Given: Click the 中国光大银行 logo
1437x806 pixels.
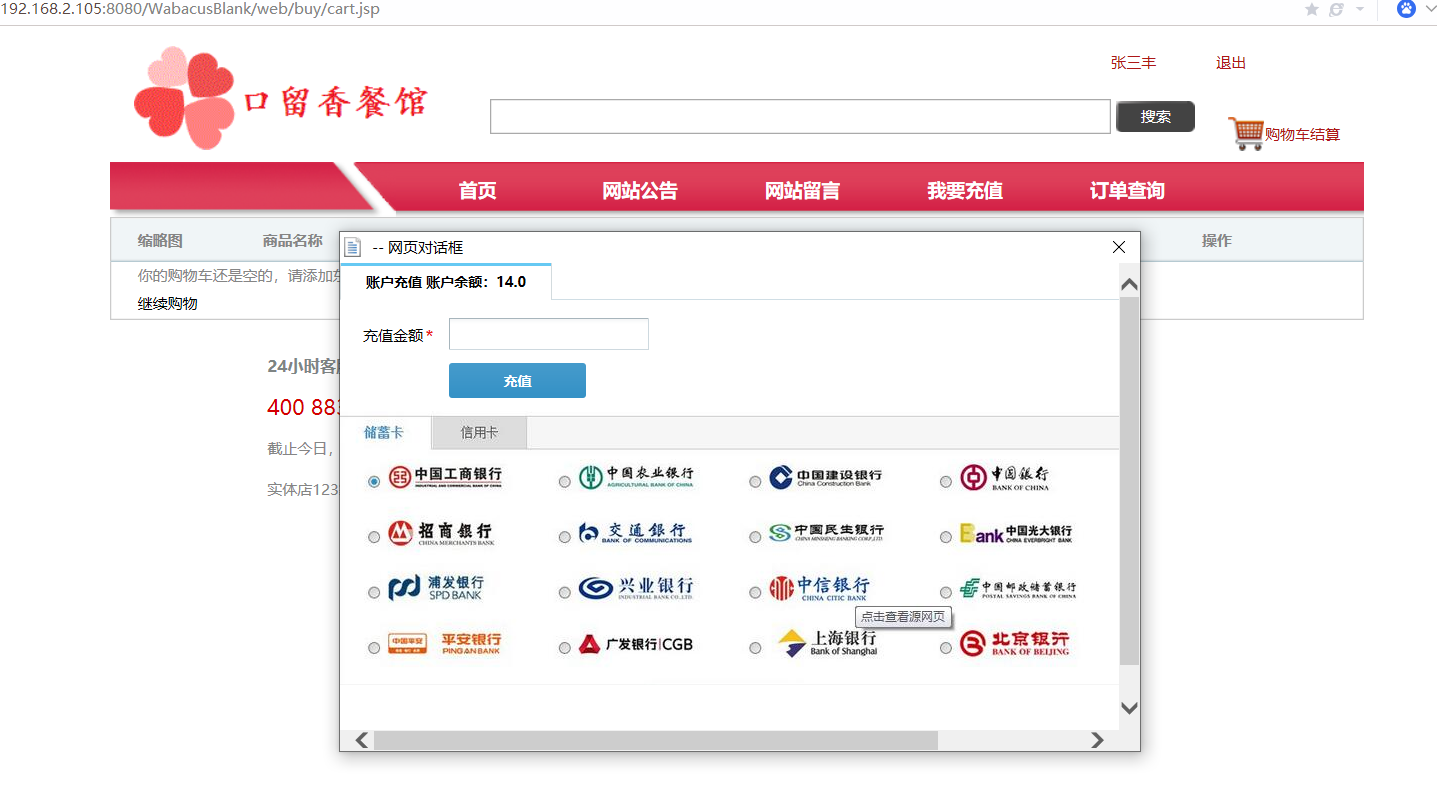Looking at the screenshot, I should pos(1016,533).
